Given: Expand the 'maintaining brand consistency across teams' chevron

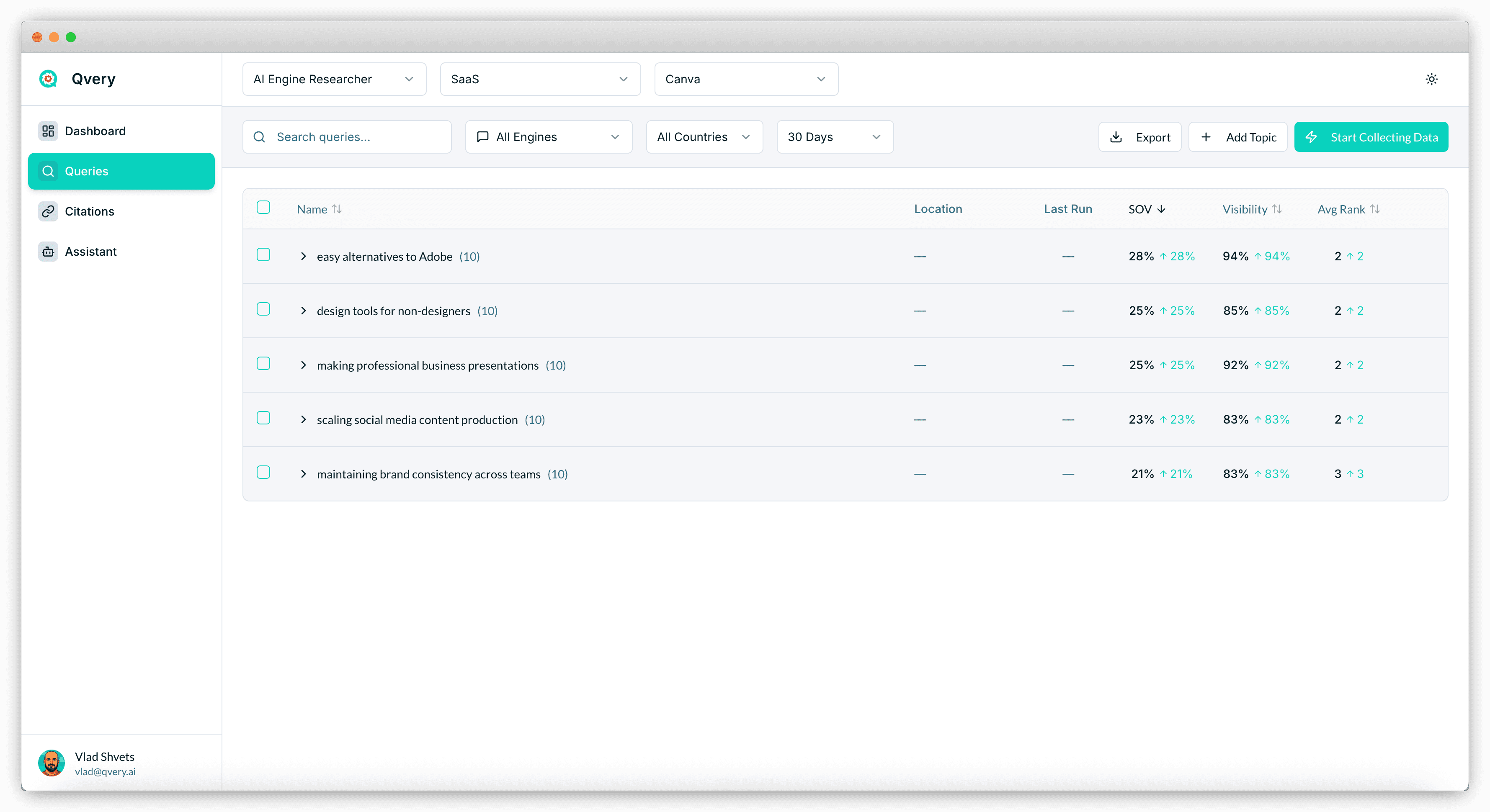Looking at the screenshot, I should 303,474.
